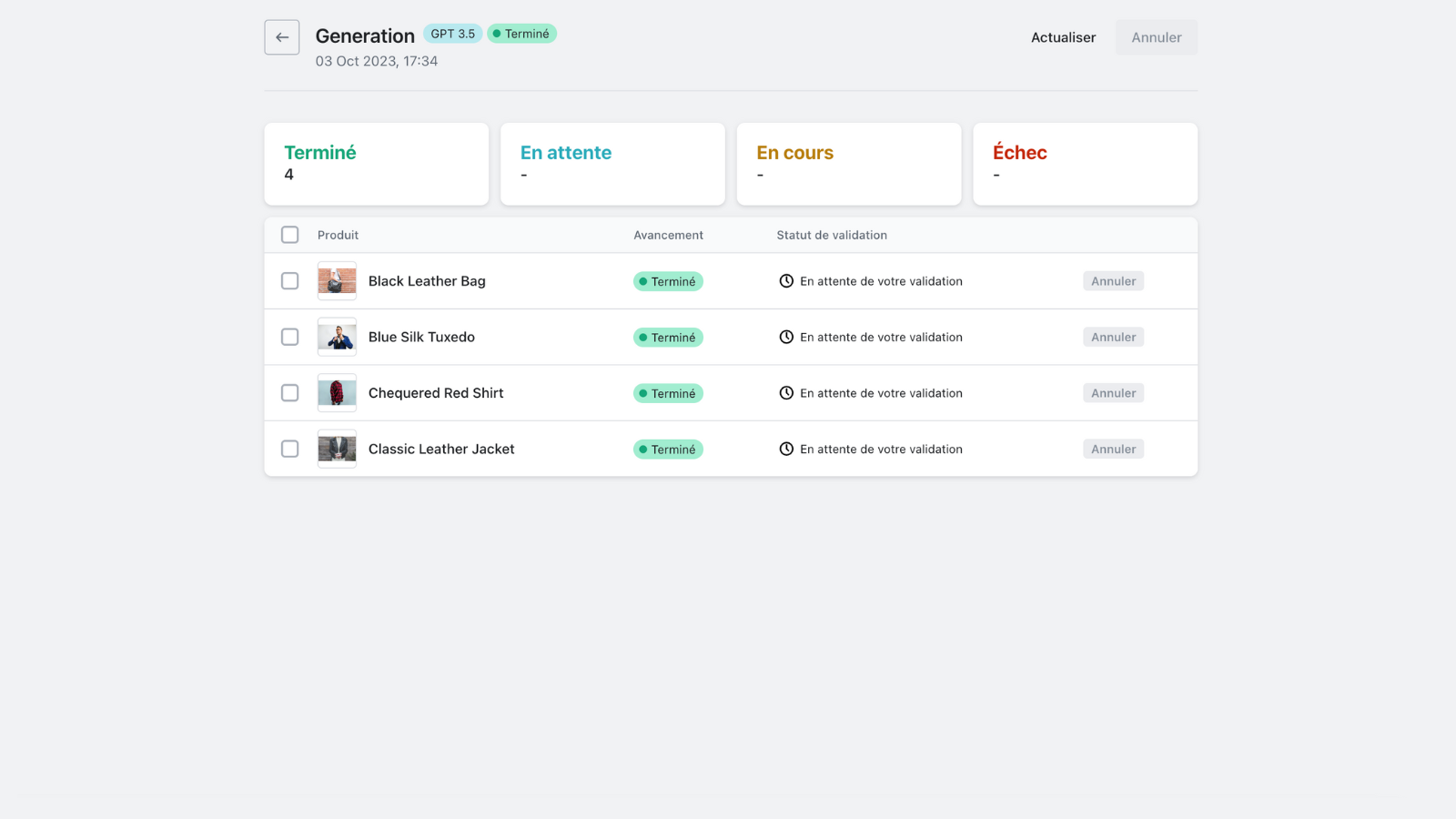Click validation status text for Black Leather Bag
This screenshot has height=819, width=1456.
881,281
